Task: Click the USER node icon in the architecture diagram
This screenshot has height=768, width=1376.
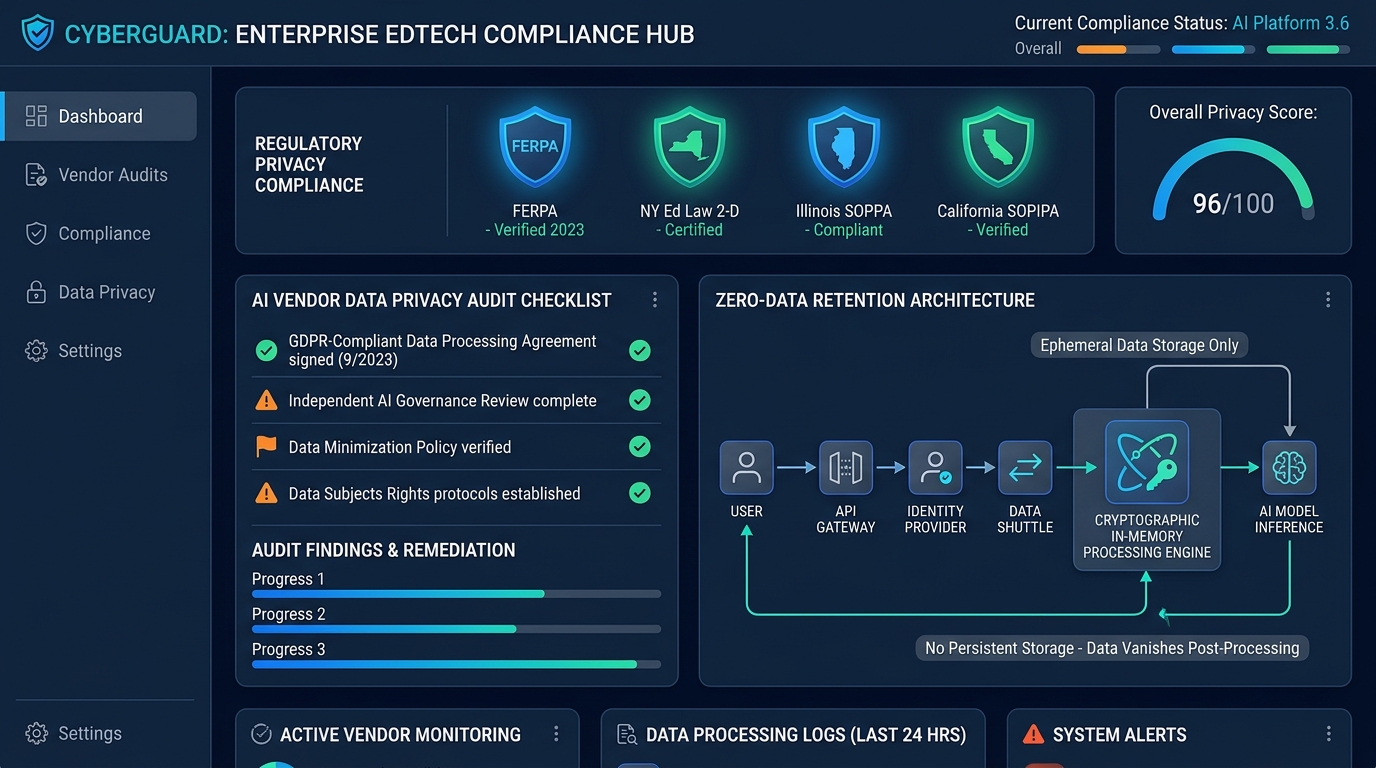Action: [x=746, y=467]
